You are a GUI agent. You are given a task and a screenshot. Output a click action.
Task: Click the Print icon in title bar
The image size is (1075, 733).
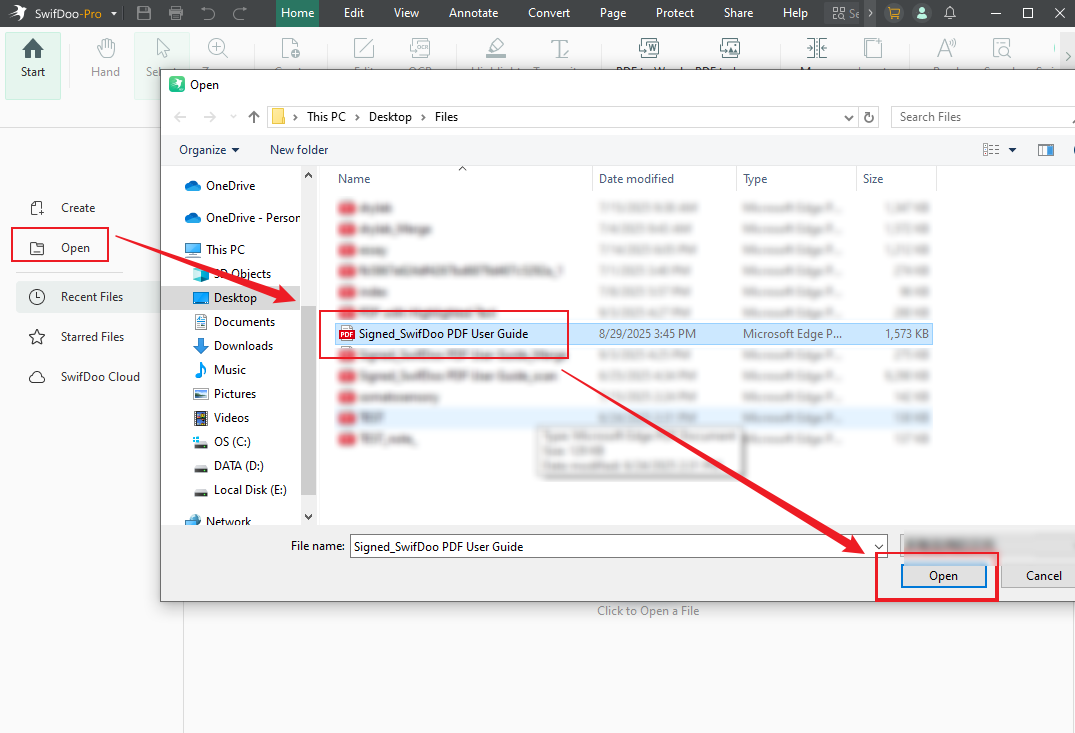176,13
